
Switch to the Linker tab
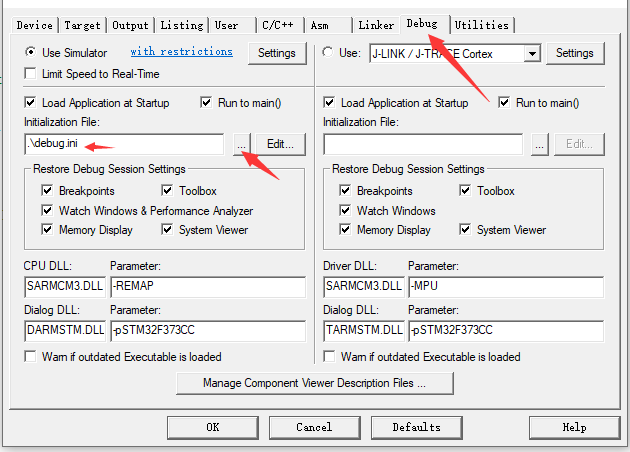coord(376,25)
